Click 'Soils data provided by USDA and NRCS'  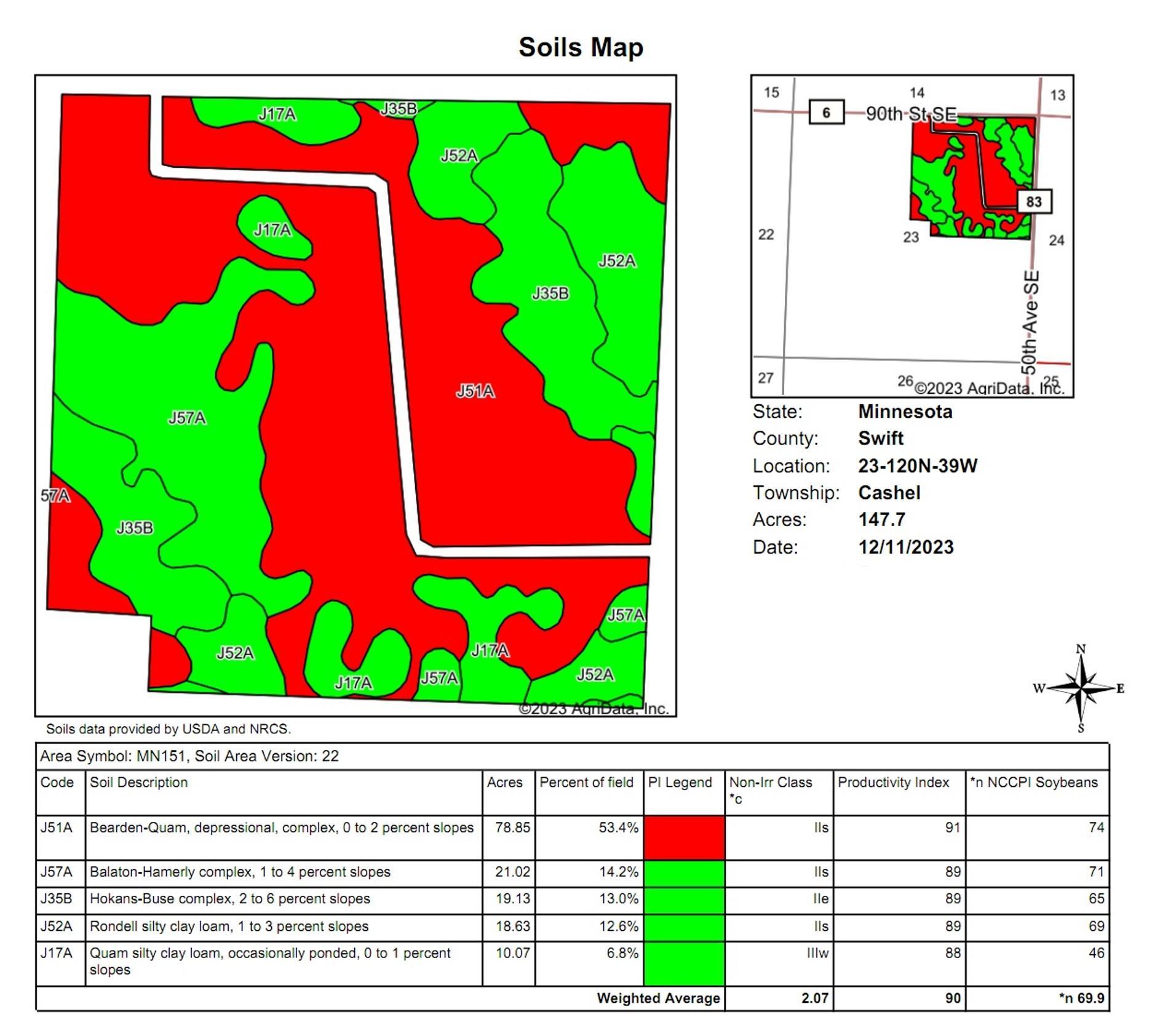pyautogui.click(x=169, y=729)
